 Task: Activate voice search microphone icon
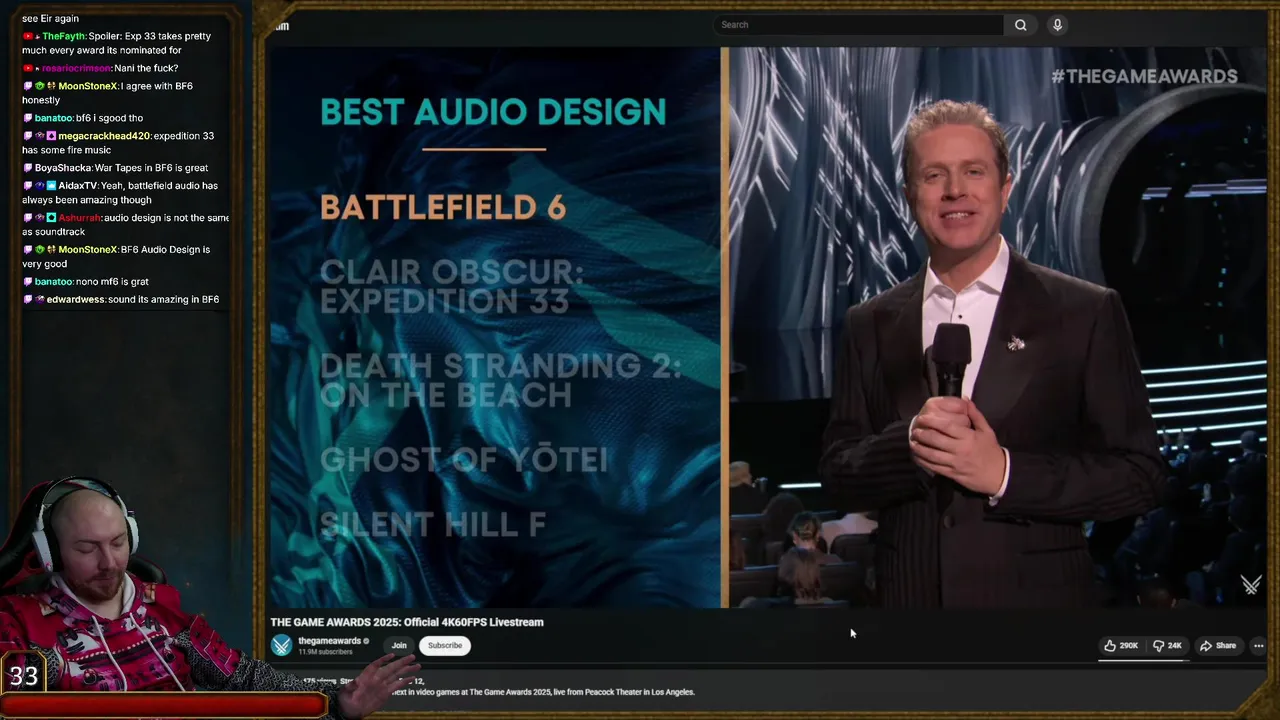click(x=1057, y=25)
